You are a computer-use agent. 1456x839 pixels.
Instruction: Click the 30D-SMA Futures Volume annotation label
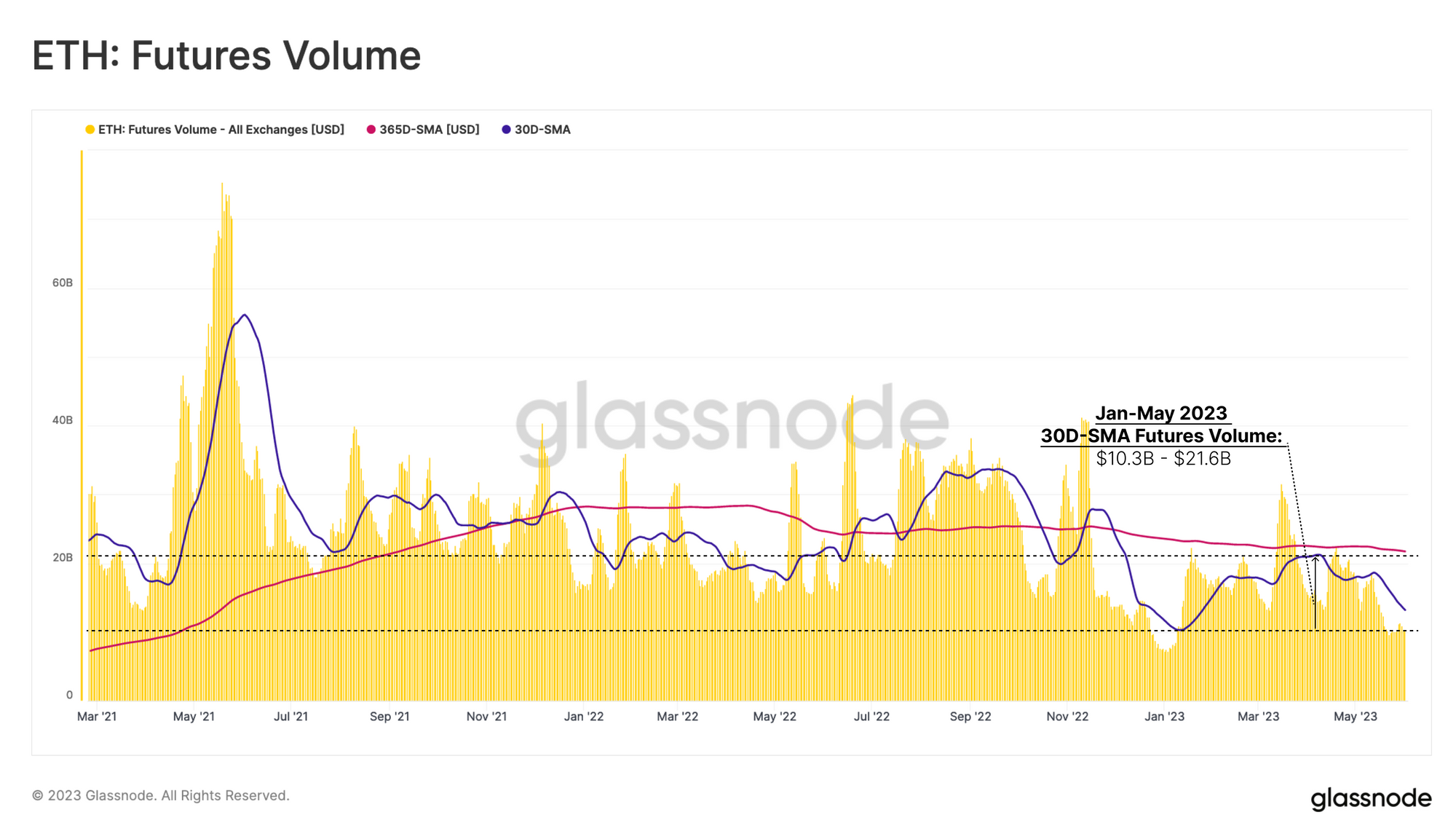[x=1161, y=436]
